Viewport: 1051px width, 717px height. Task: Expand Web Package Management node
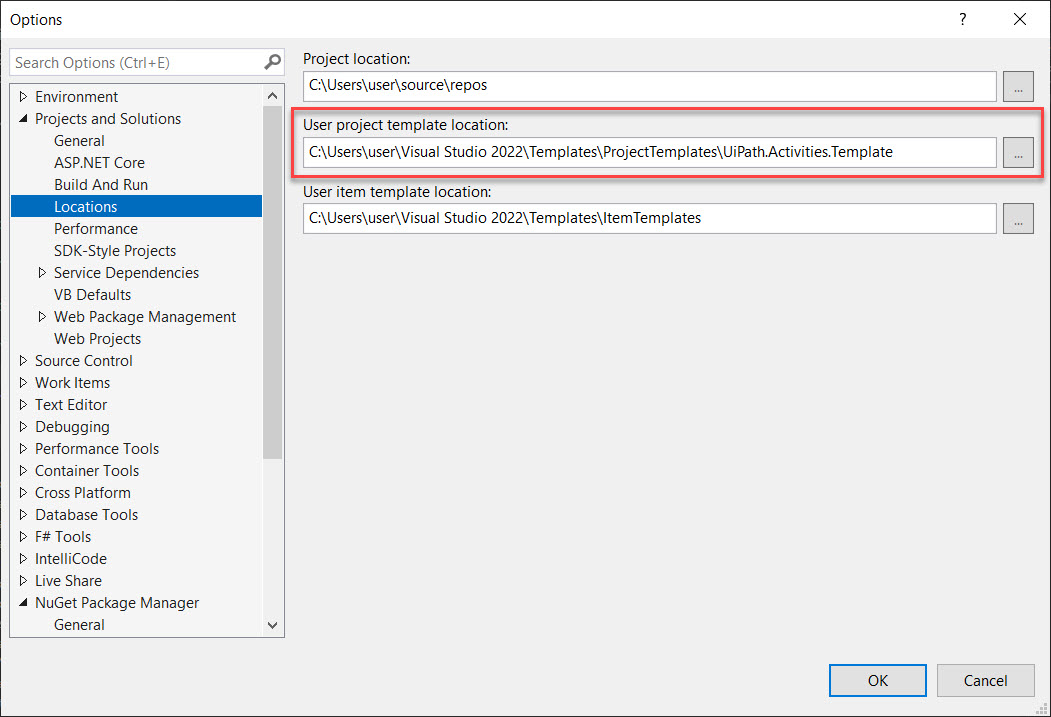point(42,317)
